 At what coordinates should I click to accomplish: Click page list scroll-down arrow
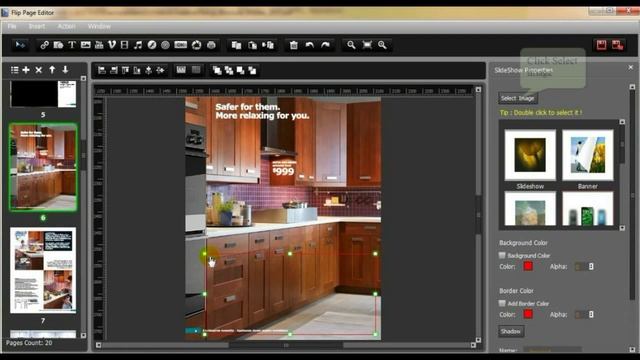pyautogui.click(x=83, y=336)
